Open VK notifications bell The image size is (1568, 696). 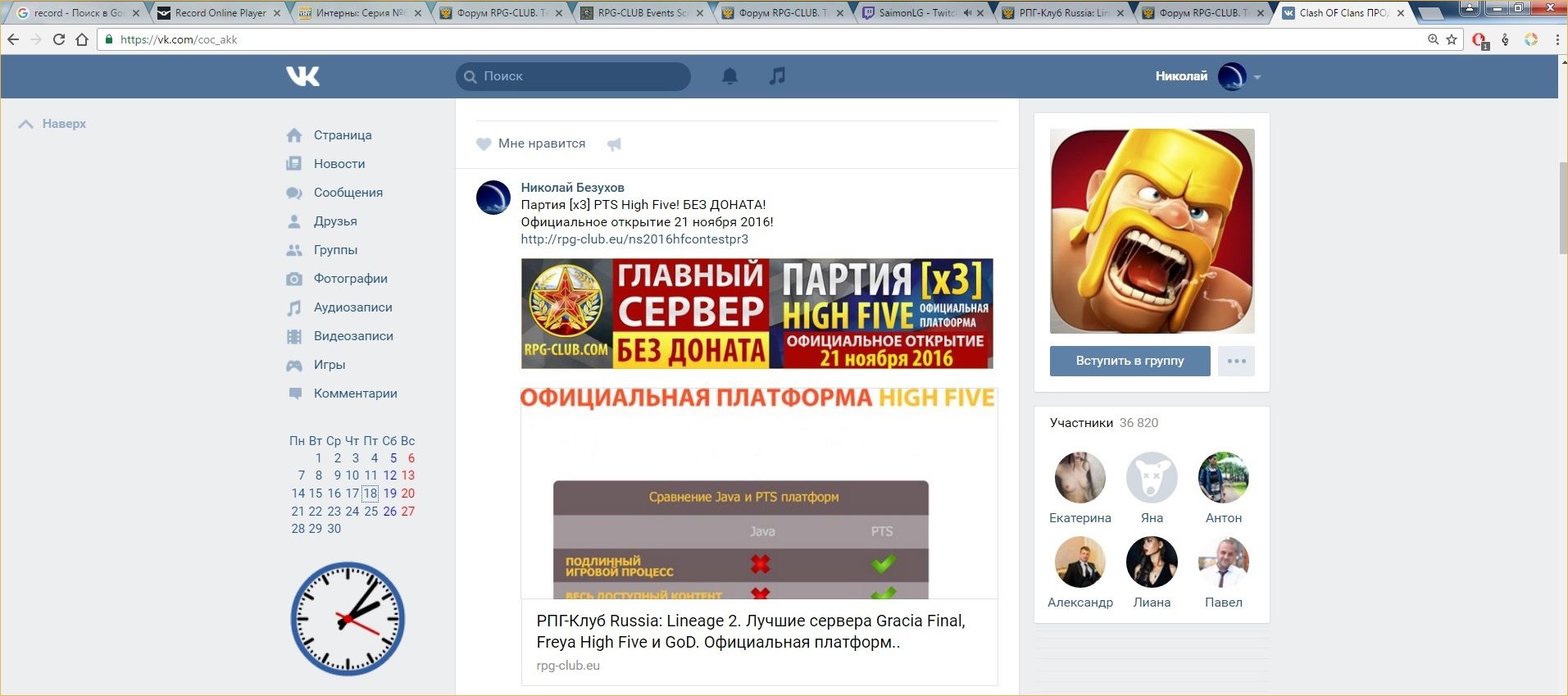pos(729,76)
